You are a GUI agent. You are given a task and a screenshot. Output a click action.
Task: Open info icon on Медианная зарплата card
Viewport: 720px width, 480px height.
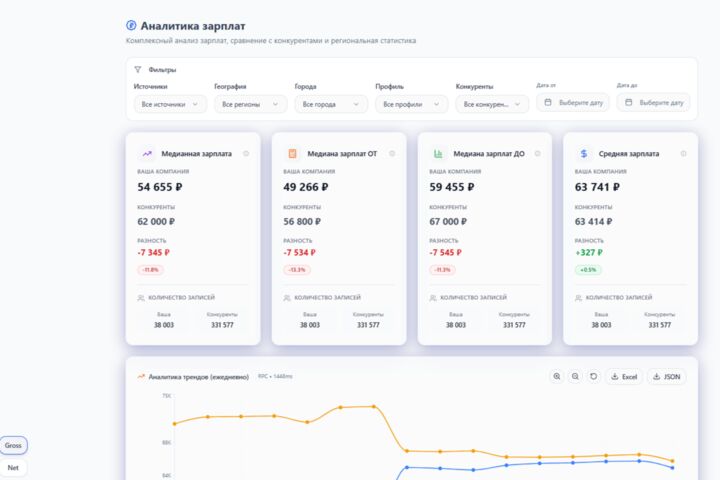246,153
